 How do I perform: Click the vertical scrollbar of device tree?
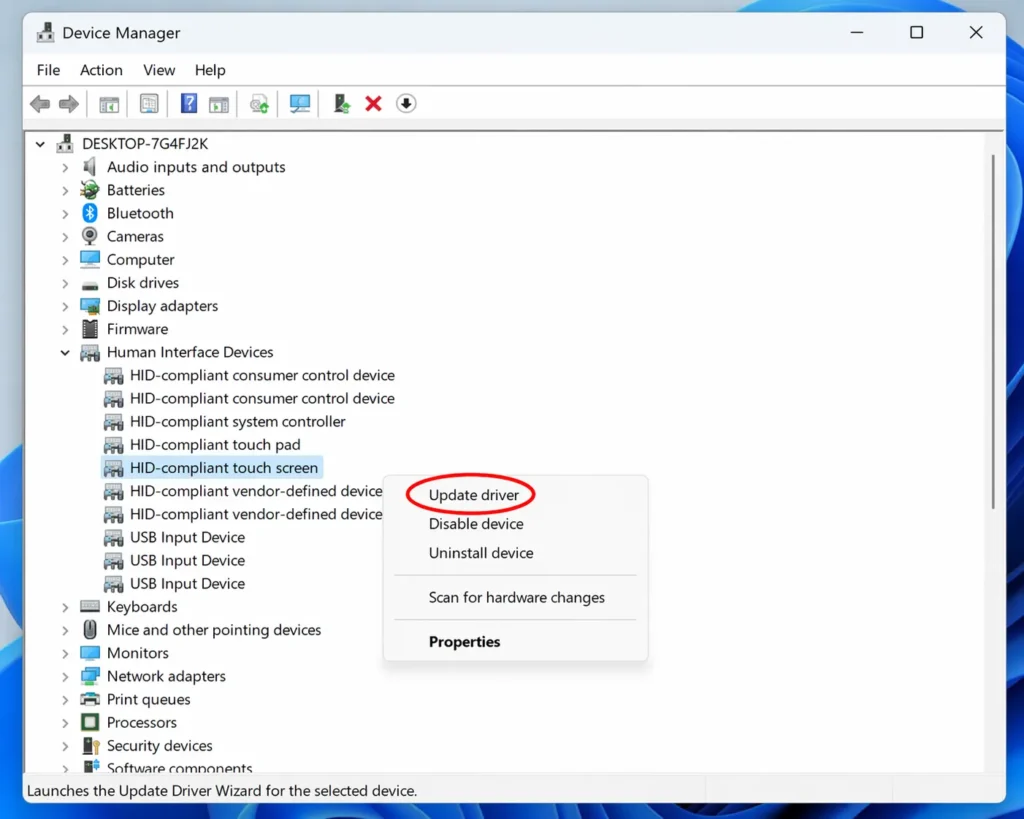click(x=993, y=332)
